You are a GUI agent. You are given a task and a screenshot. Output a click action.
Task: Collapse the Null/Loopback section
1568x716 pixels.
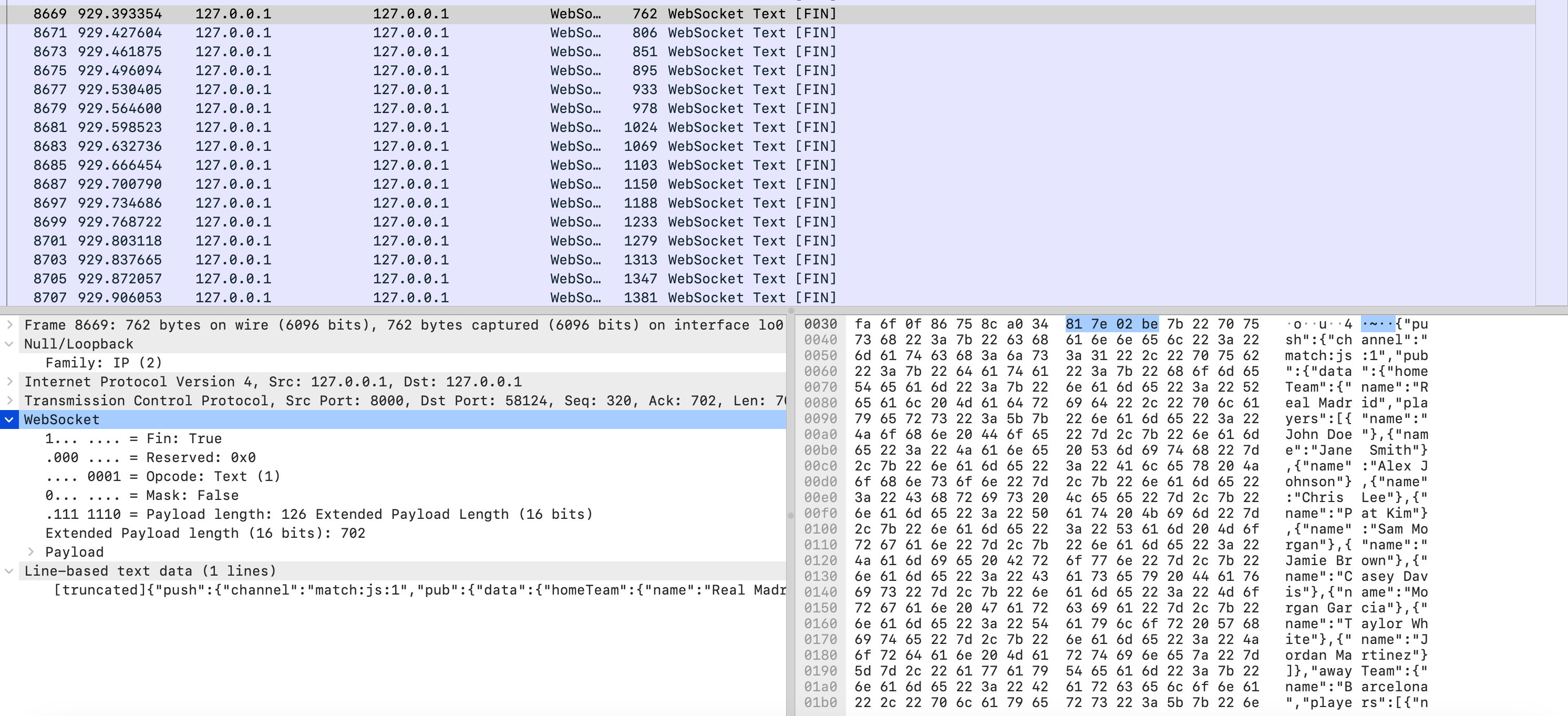(10, 344)
